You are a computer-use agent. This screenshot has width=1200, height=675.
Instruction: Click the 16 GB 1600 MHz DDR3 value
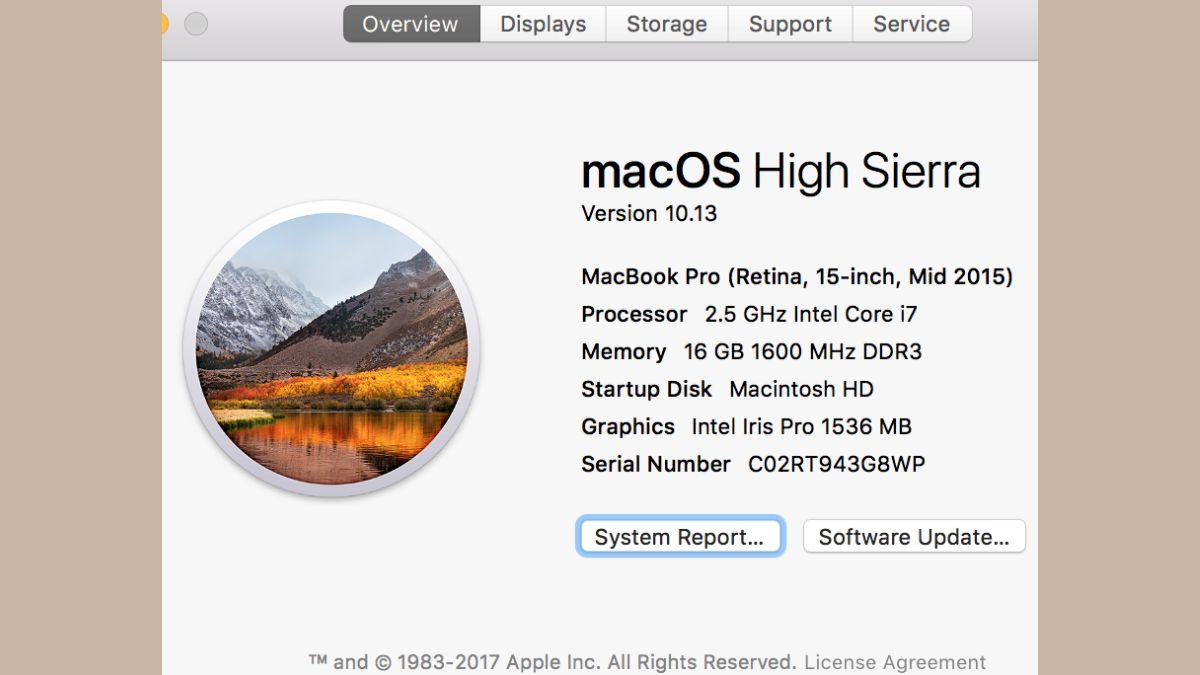803,352
